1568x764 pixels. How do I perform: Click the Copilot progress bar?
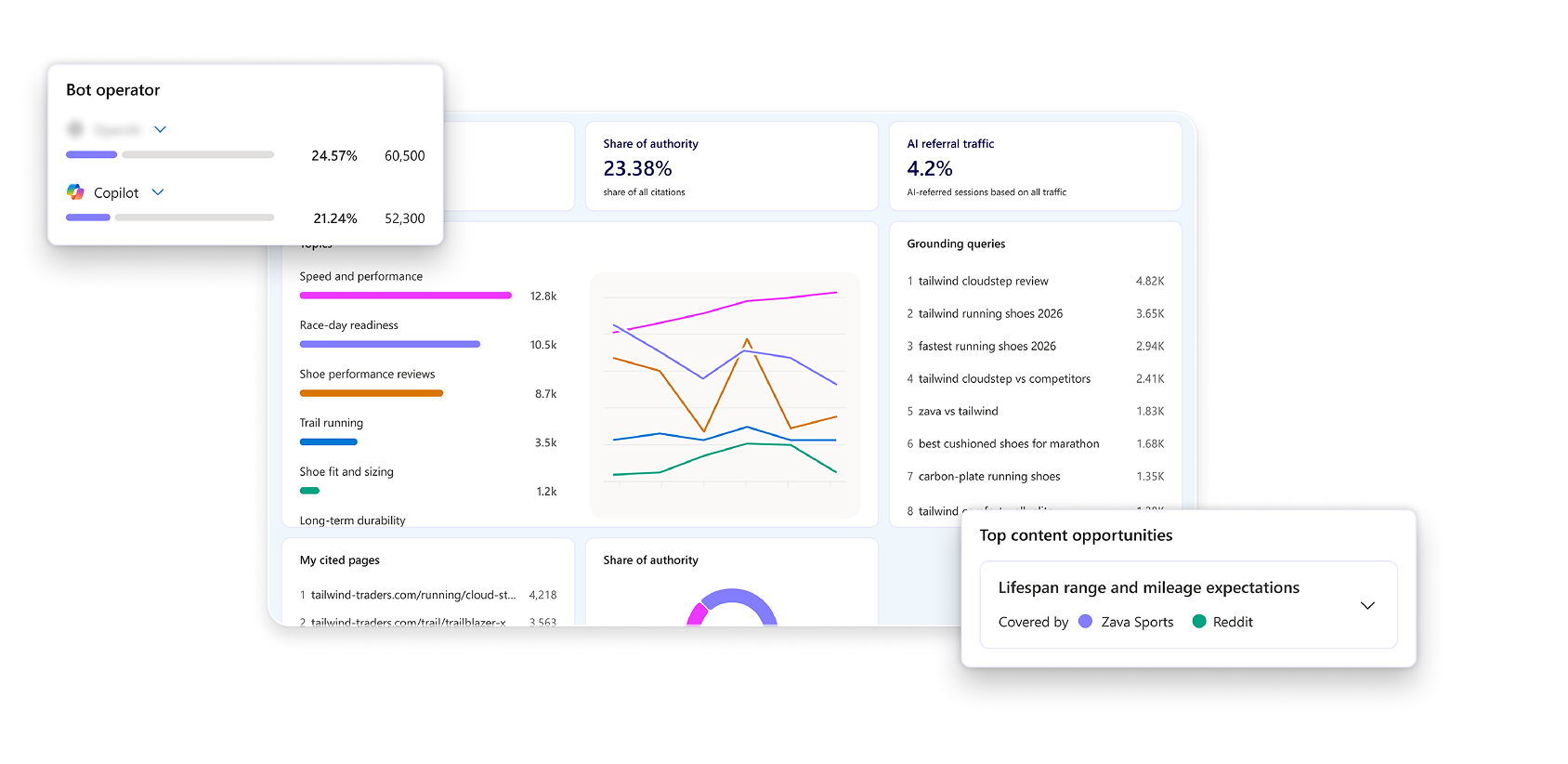170,217
